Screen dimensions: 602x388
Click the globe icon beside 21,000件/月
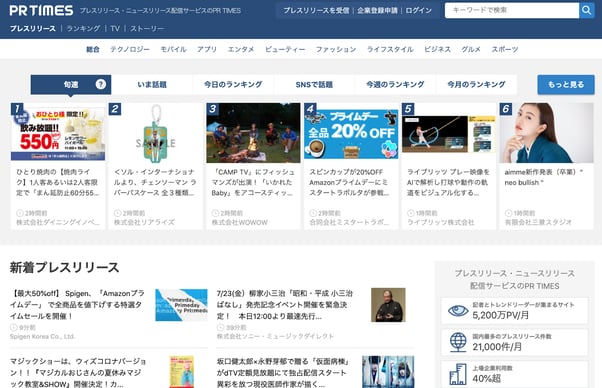458,342
